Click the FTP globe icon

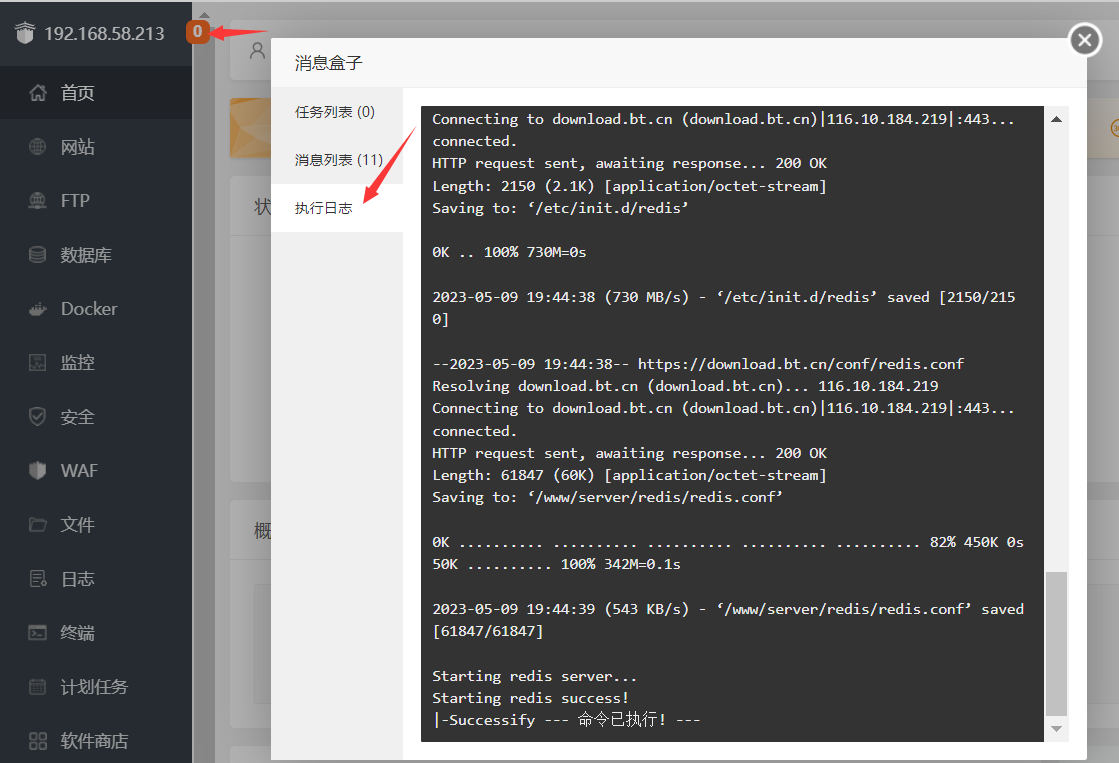pyautogui.click(x=38, y=201)
